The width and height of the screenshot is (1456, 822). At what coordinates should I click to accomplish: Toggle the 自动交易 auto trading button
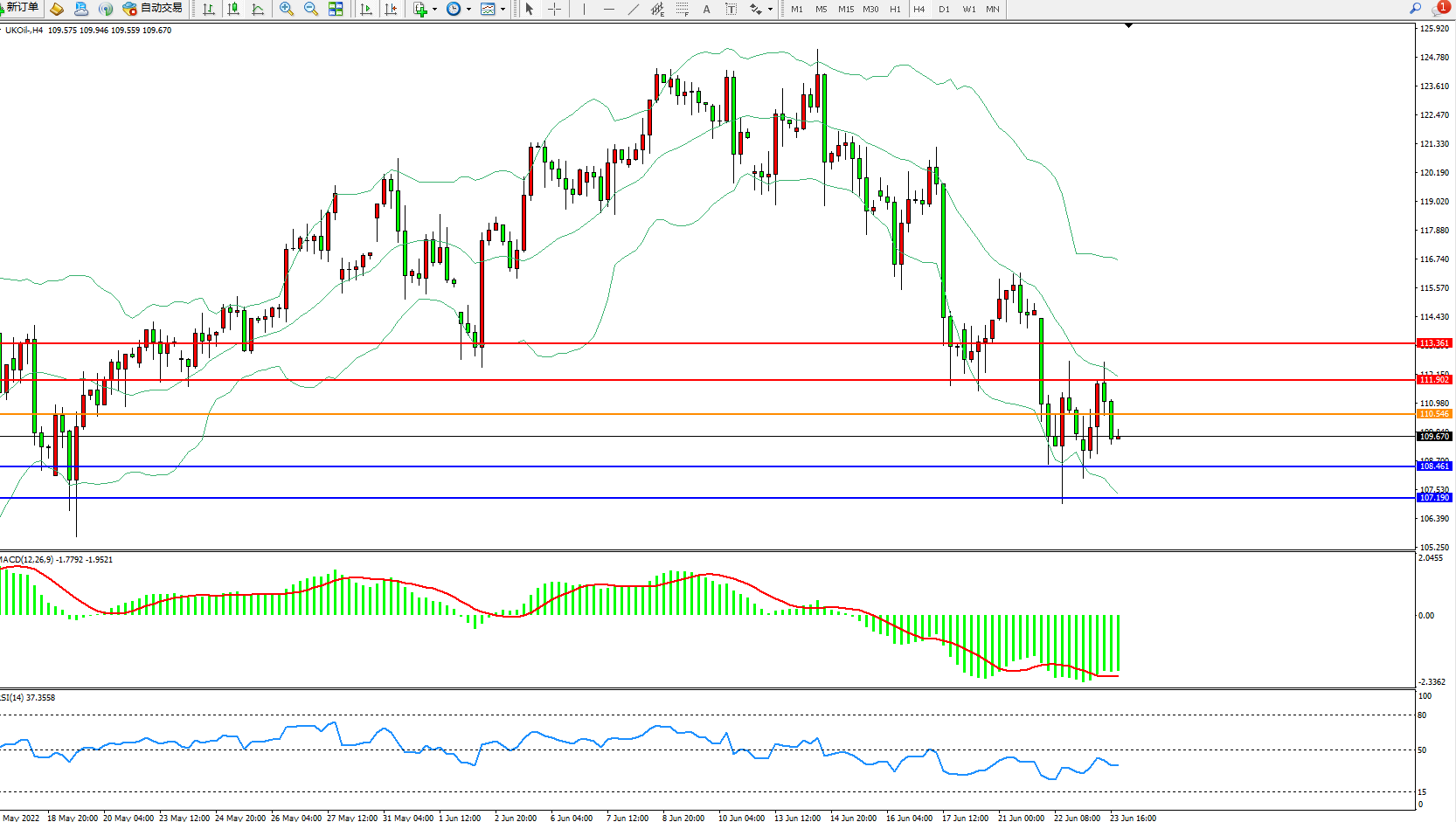pyautogui.click(x=153, y=8)
